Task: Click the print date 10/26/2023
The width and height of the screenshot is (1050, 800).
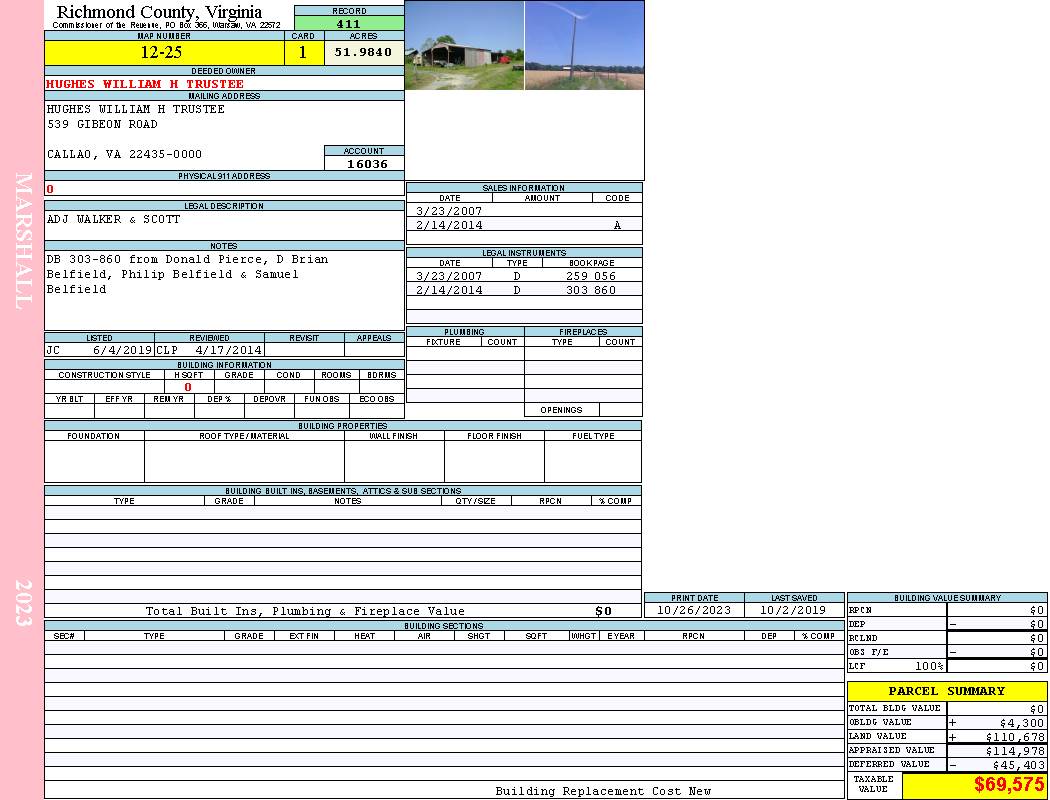Action: [x=693, y=610]
